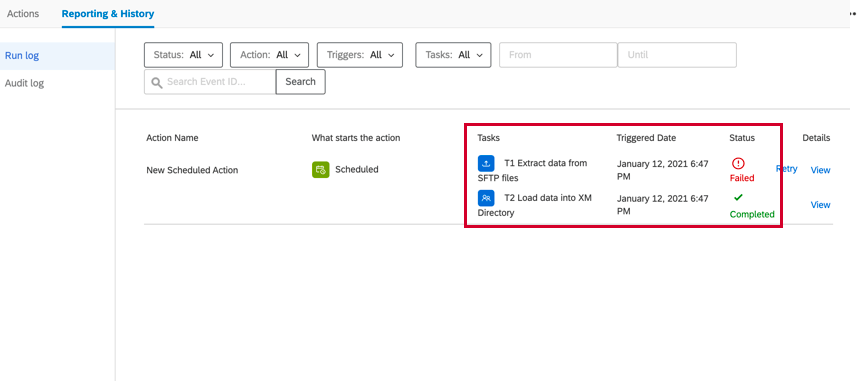Image resolution: width=863 pixels, height=381 pixels.
Task: Click the New Scheduled Action name
Action: point(192,170)
